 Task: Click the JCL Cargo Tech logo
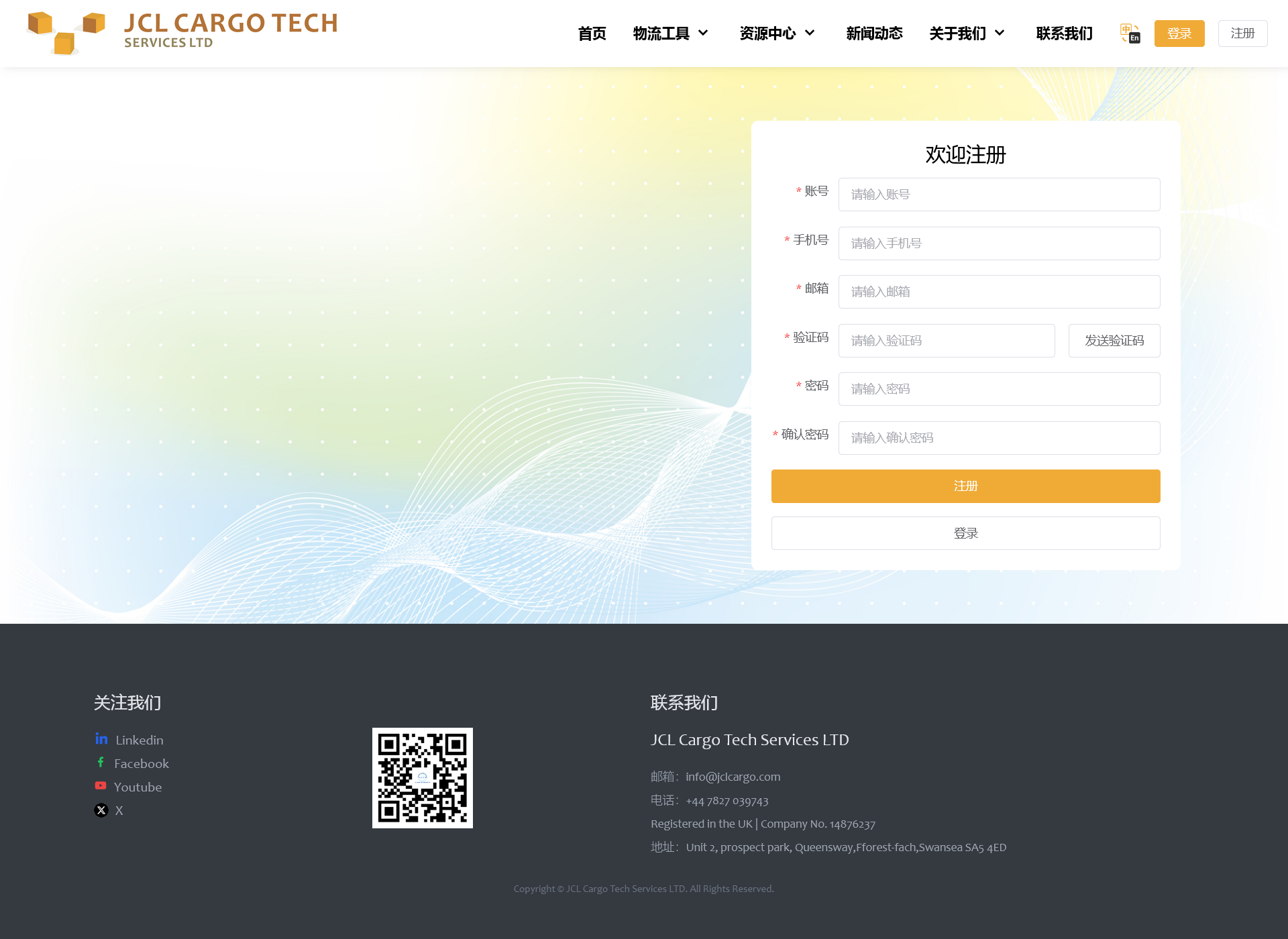181,32
